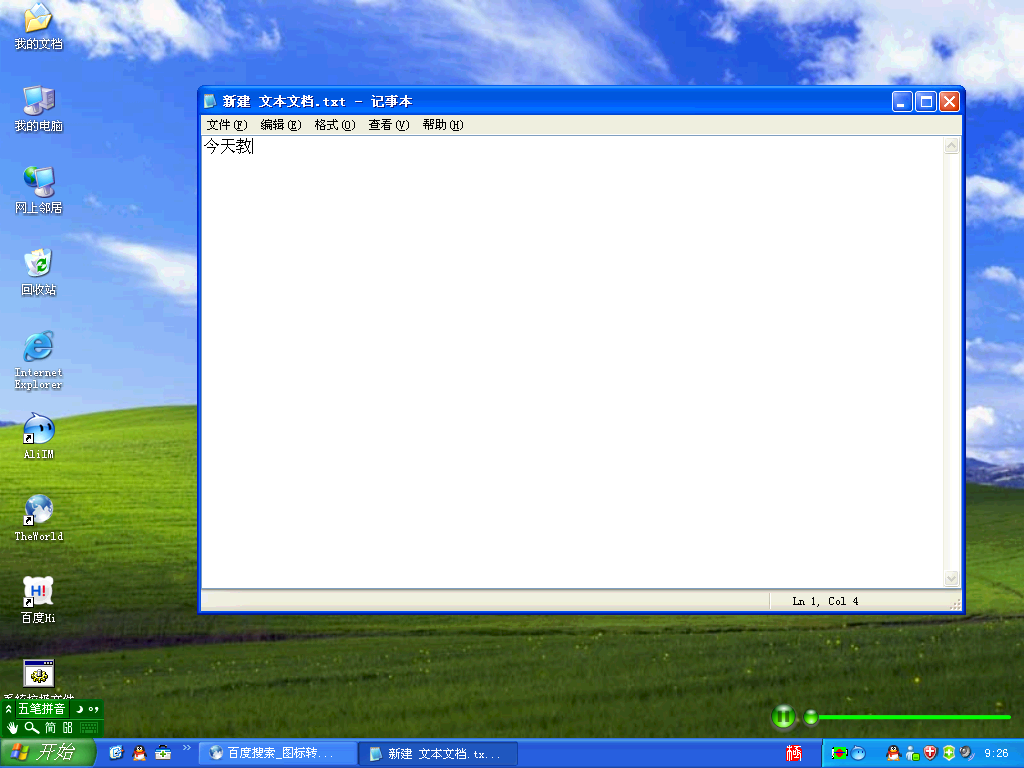Click the messenger buddy tray icon
1024x768 pixels.
point(912,753)
